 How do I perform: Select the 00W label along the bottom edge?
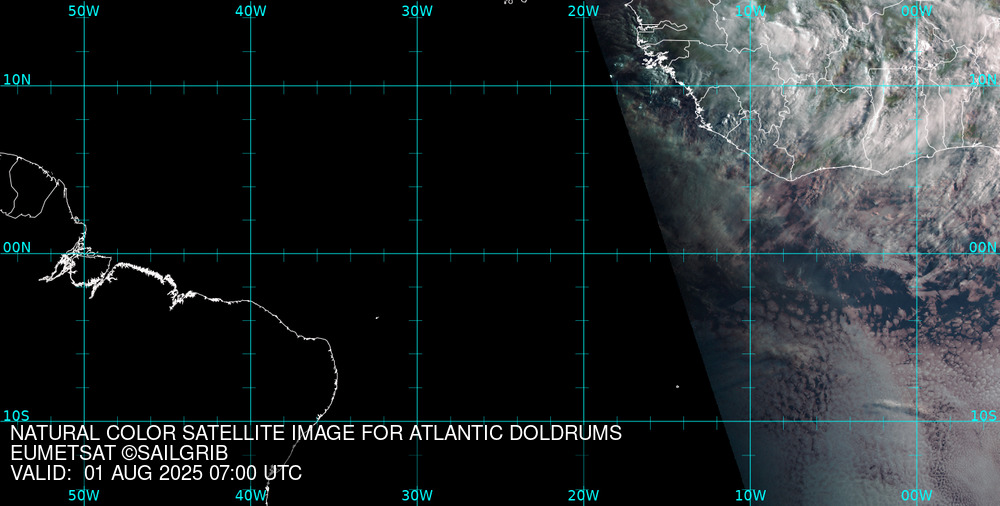[x=917, y=496]
